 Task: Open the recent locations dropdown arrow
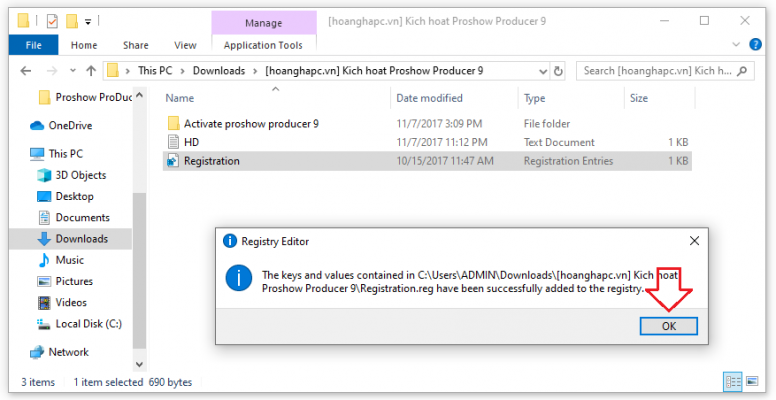(70, 71)
